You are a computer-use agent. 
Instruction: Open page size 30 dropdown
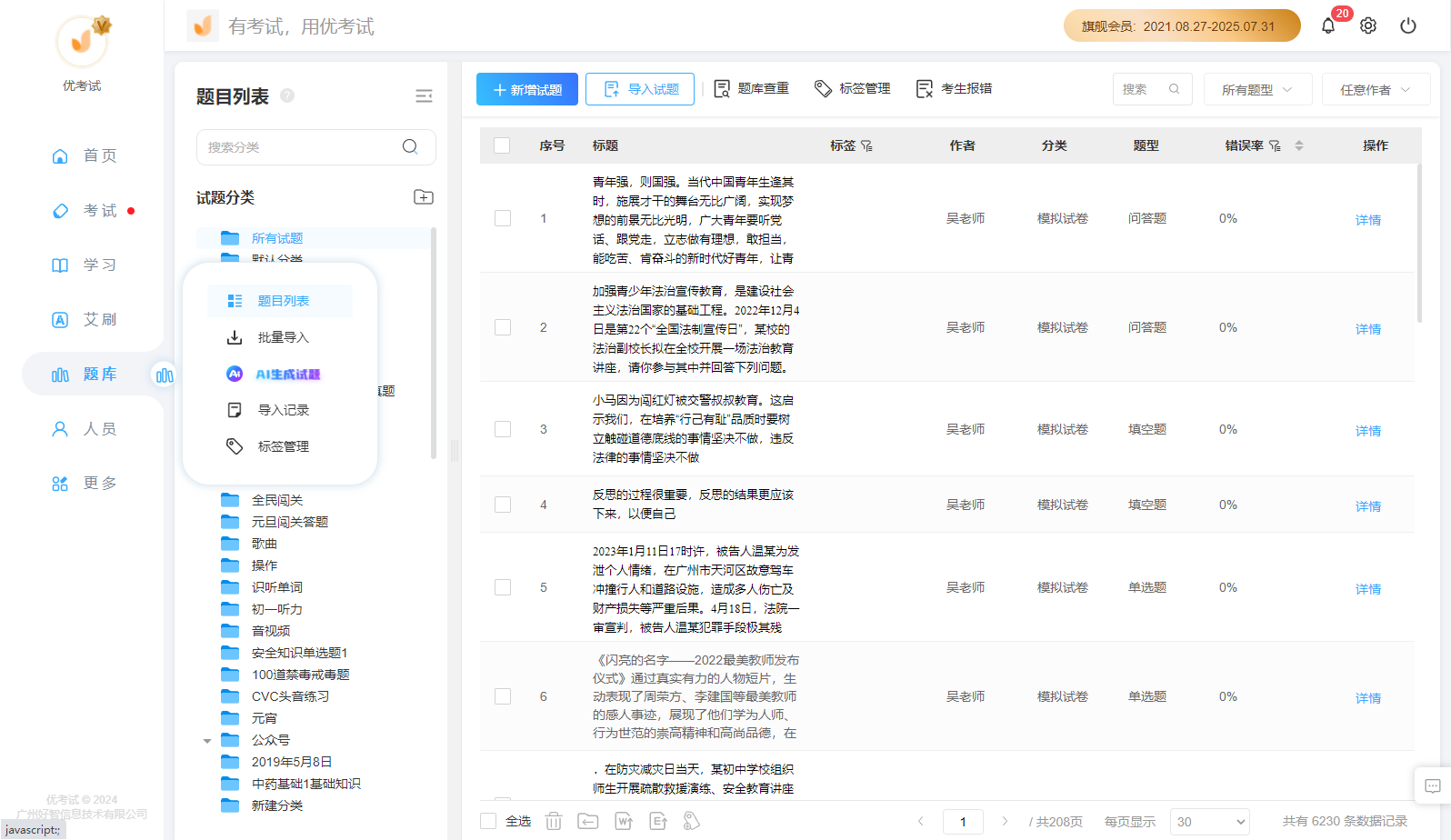1210,821
